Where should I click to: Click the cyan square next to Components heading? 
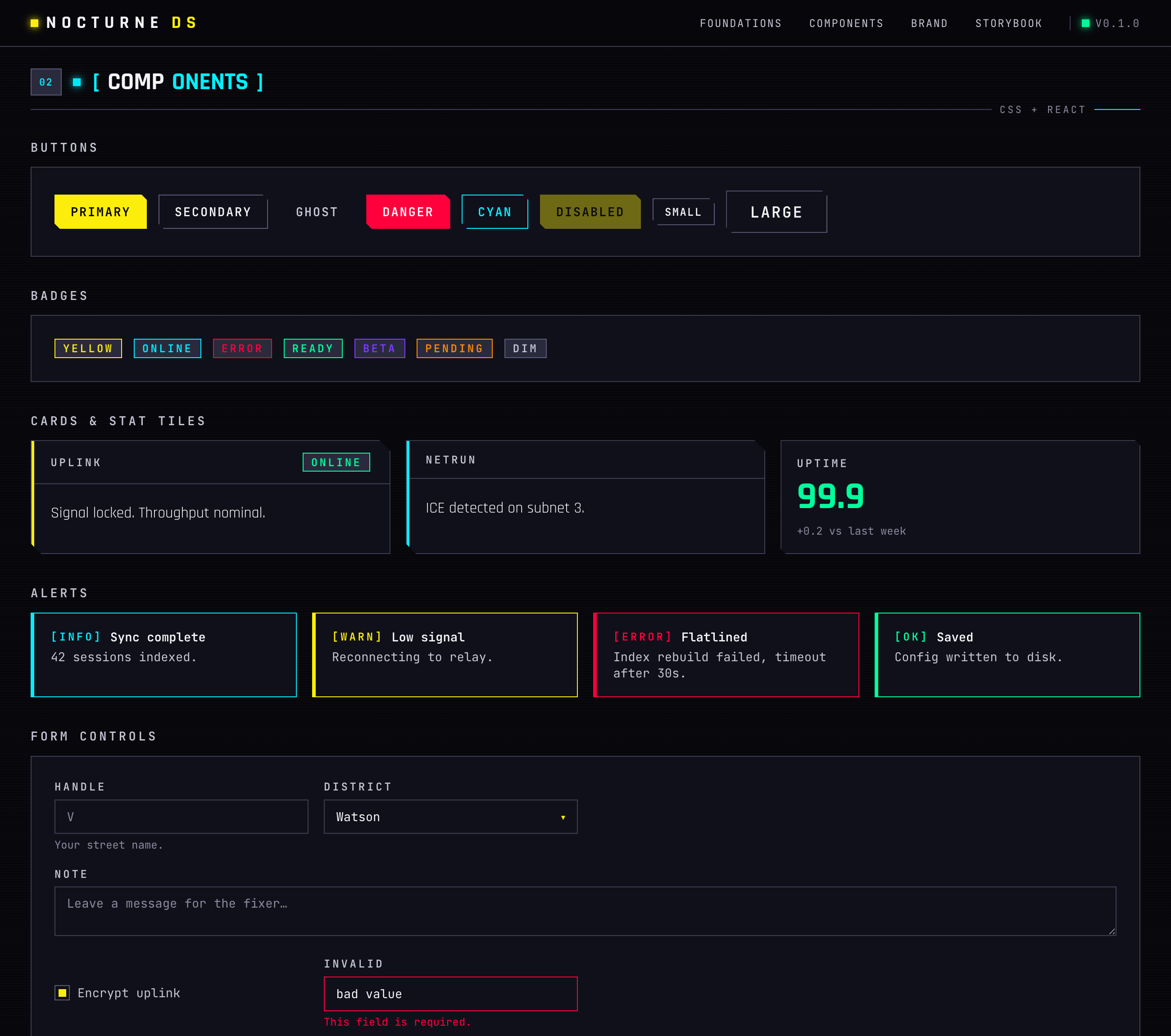(77, 82)
